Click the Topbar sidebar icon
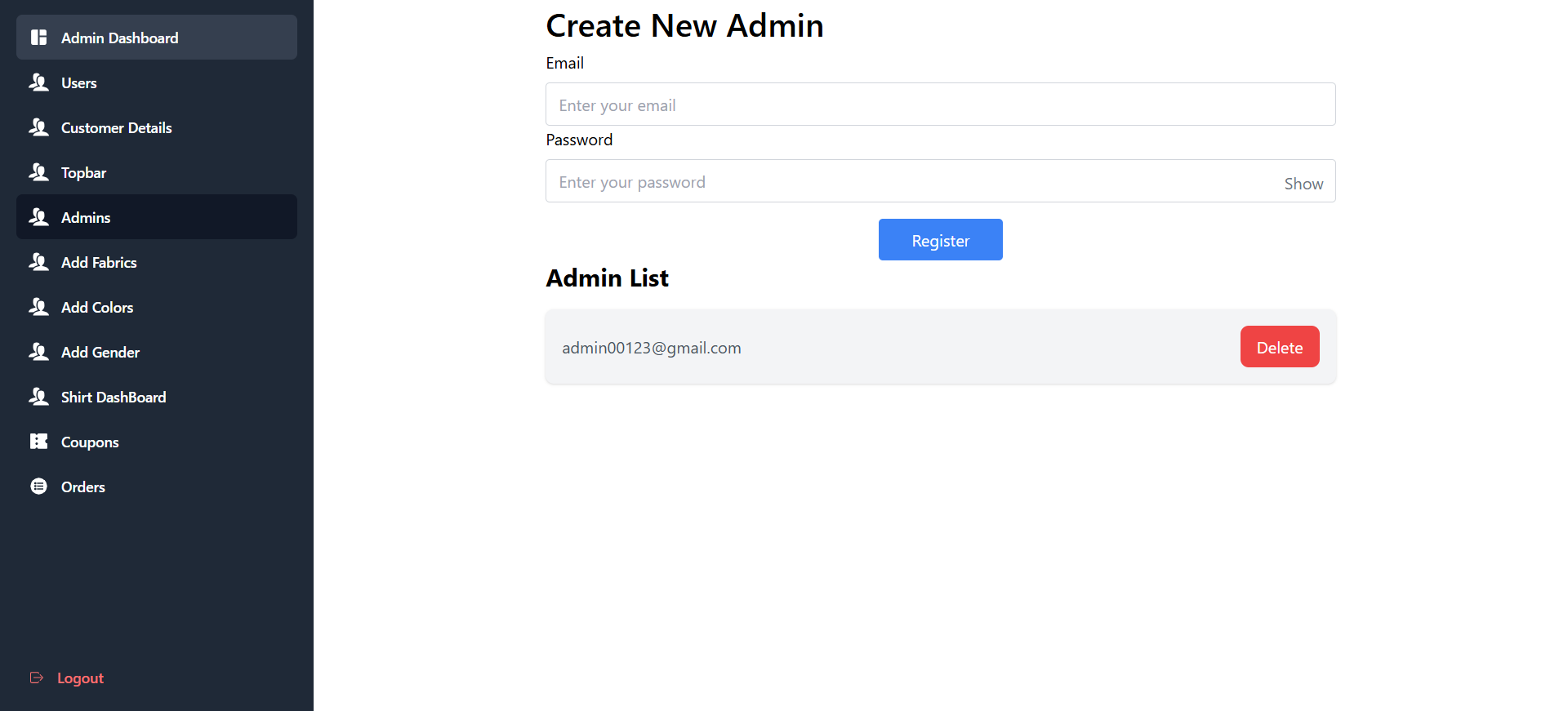The height and width of the screenshot is (711, 1568). (x=38, y=172)
